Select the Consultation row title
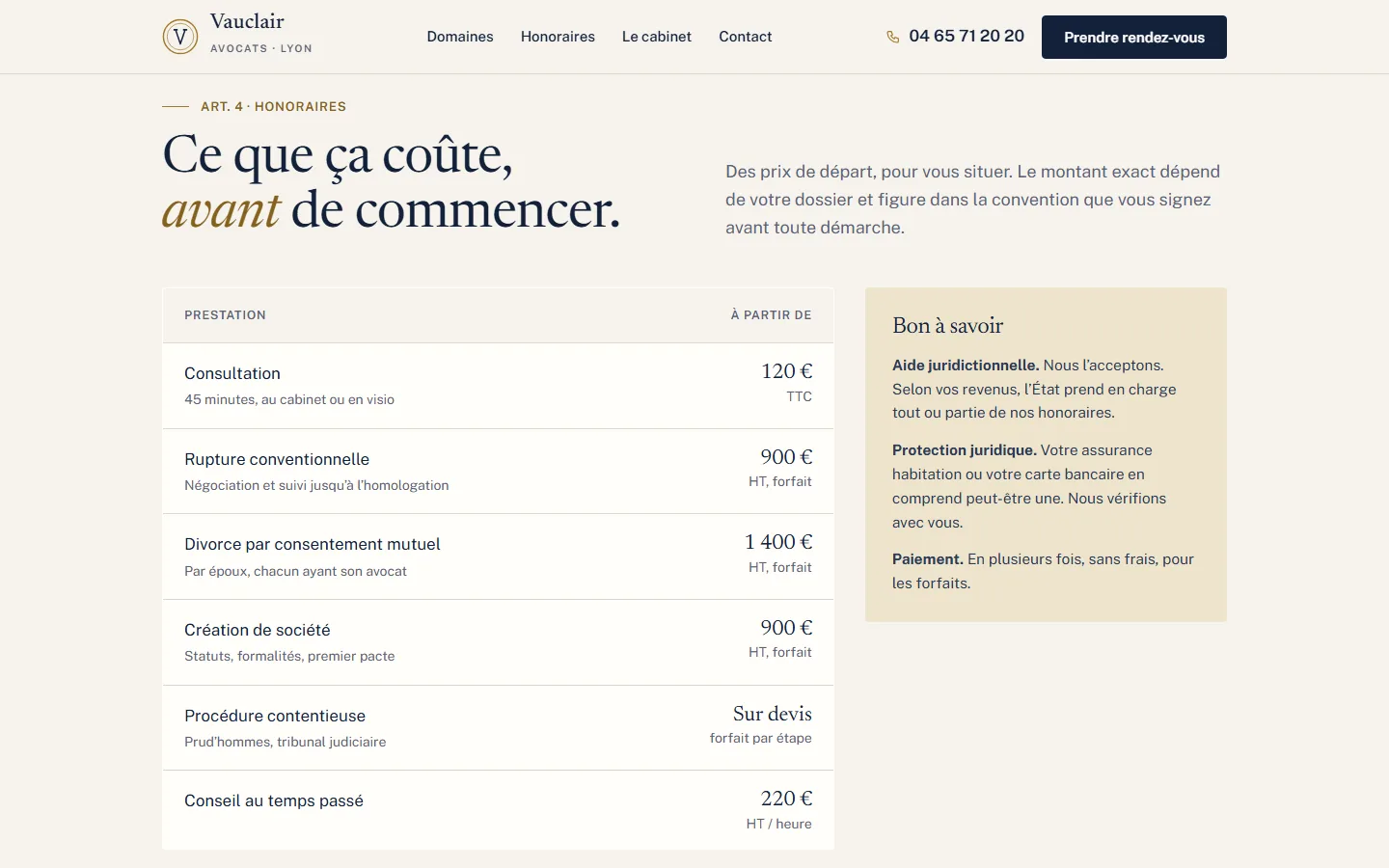 tap(232, 373)
